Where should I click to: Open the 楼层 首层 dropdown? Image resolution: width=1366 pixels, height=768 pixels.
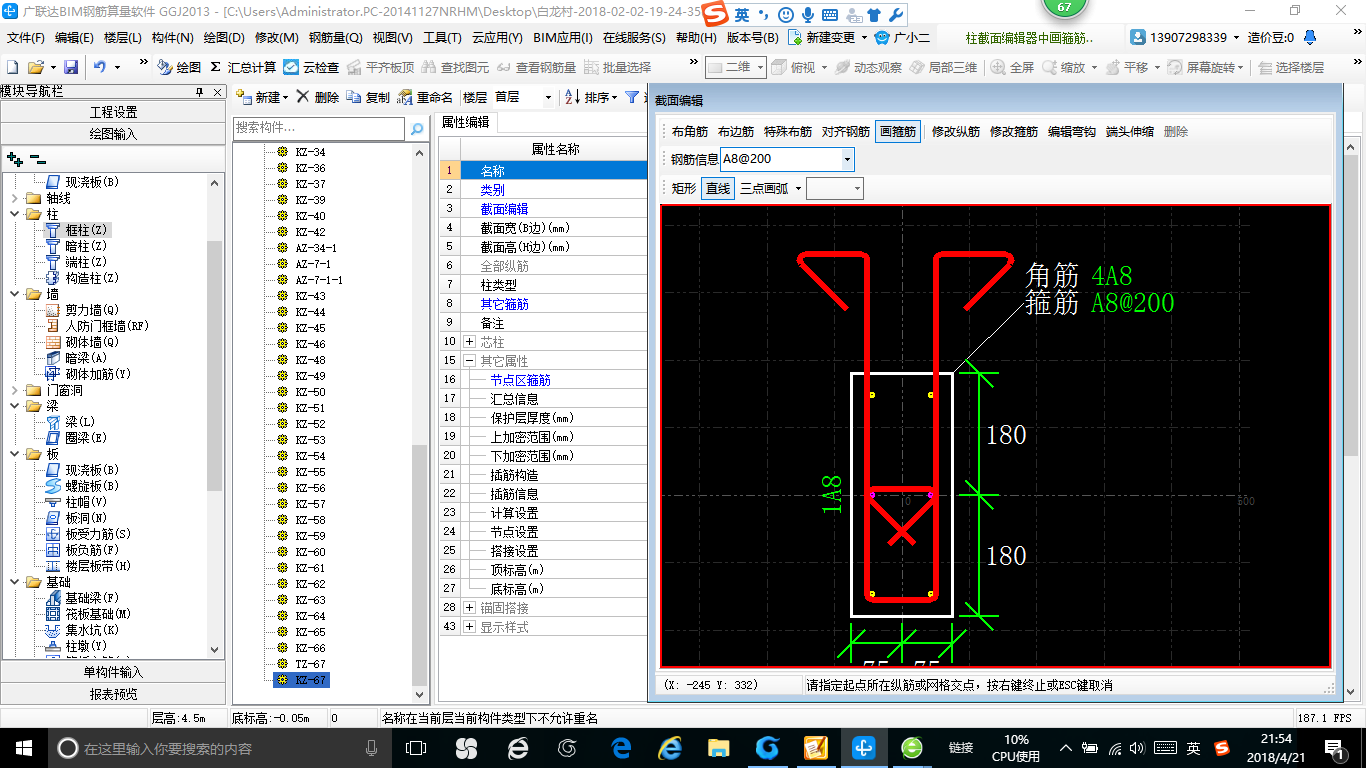pyautogui.click(x=548, y=97)
